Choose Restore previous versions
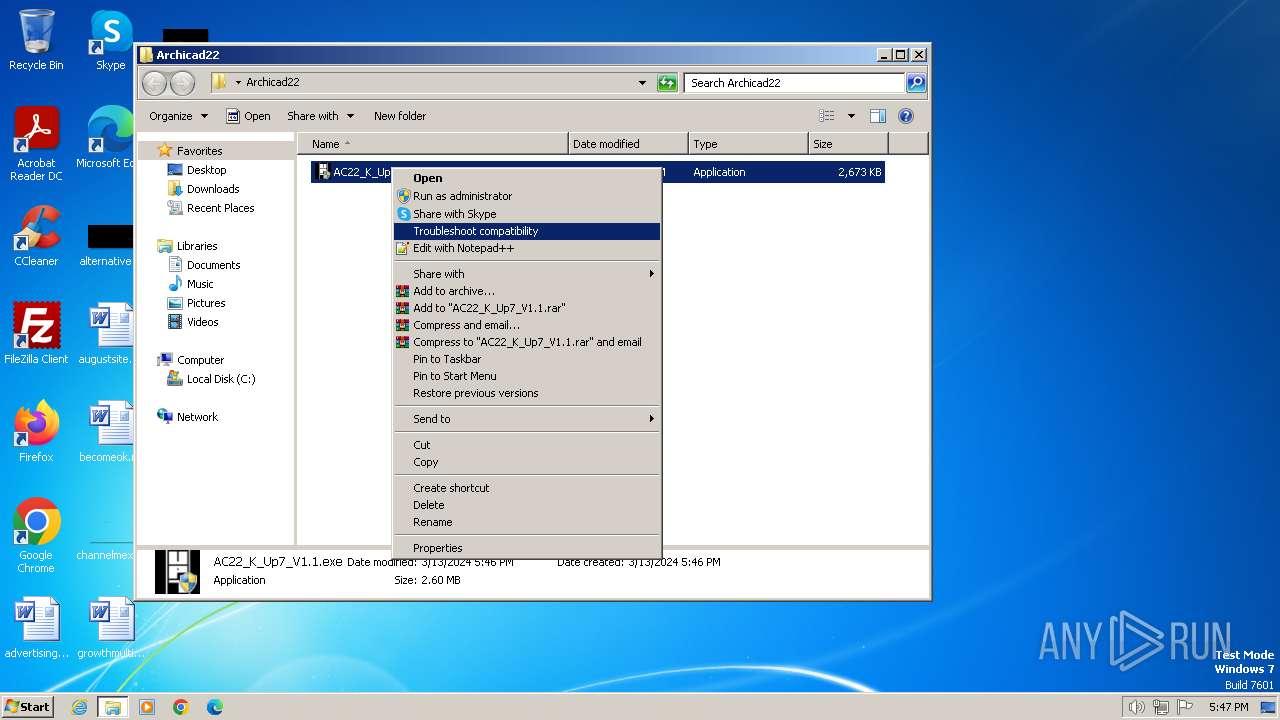The image size is (1280, 720). tap(526, 393)
